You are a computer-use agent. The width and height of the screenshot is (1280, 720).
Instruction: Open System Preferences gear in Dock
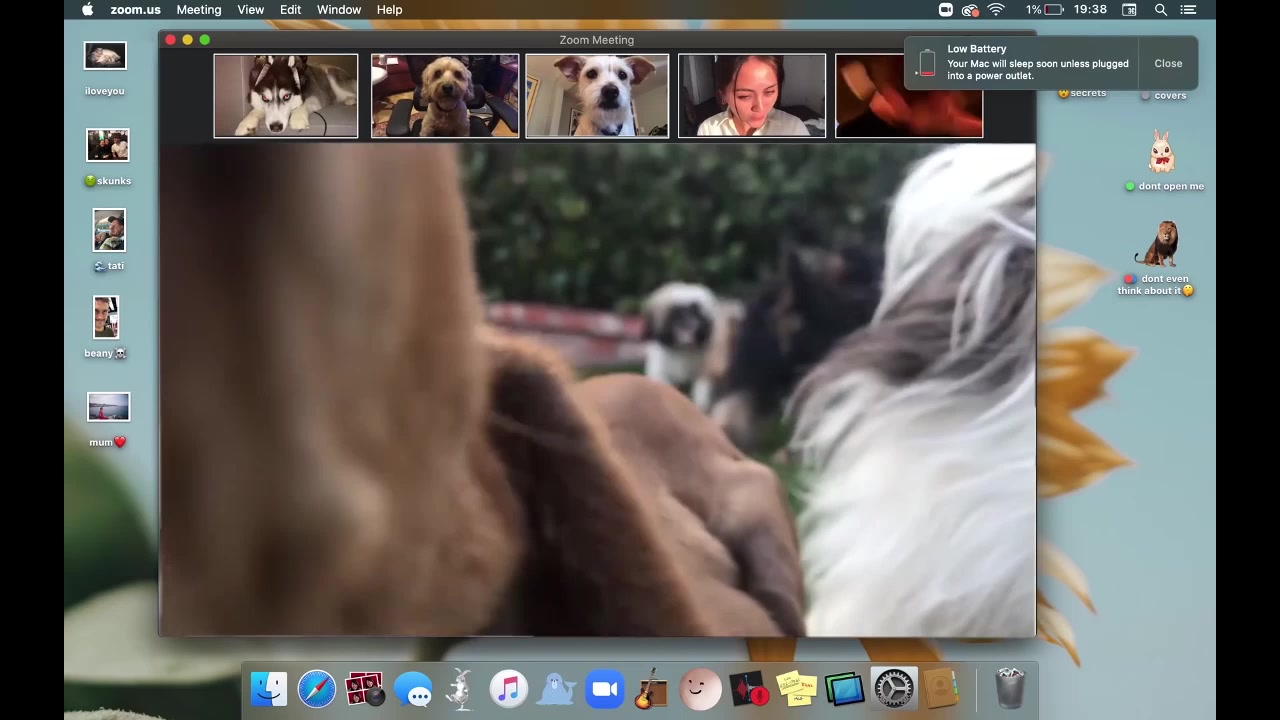pyautogui.click(x=893, y=689)
